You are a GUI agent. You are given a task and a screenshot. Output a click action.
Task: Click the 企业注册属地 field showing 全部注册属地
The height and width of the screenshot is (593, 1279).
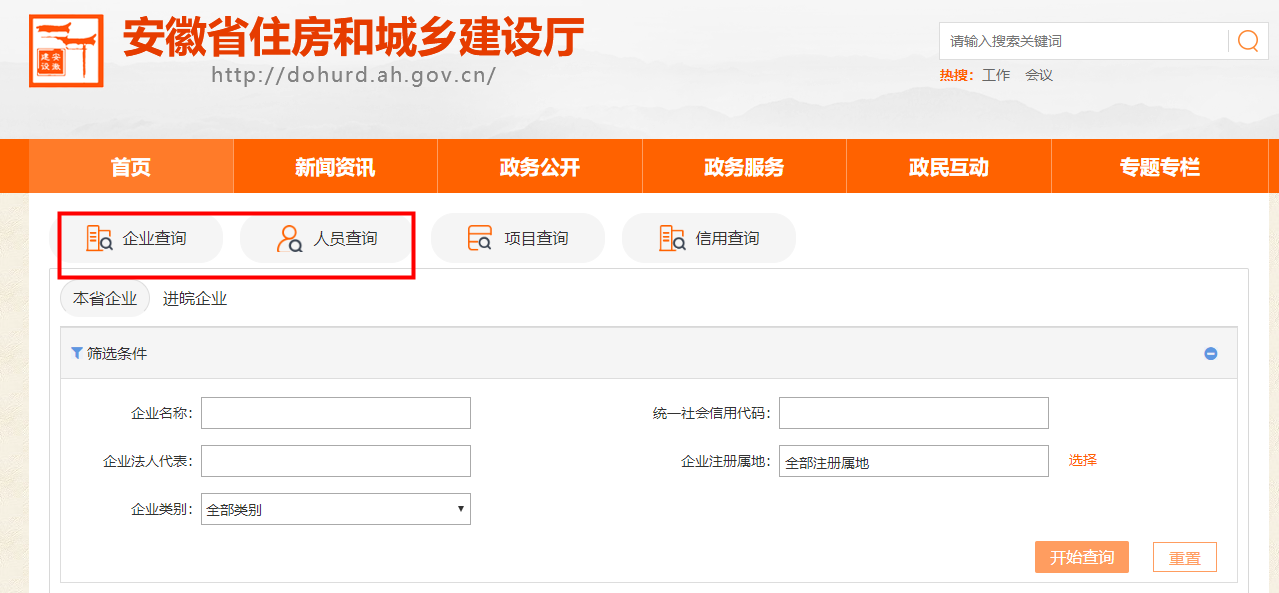tap(914, 461)
